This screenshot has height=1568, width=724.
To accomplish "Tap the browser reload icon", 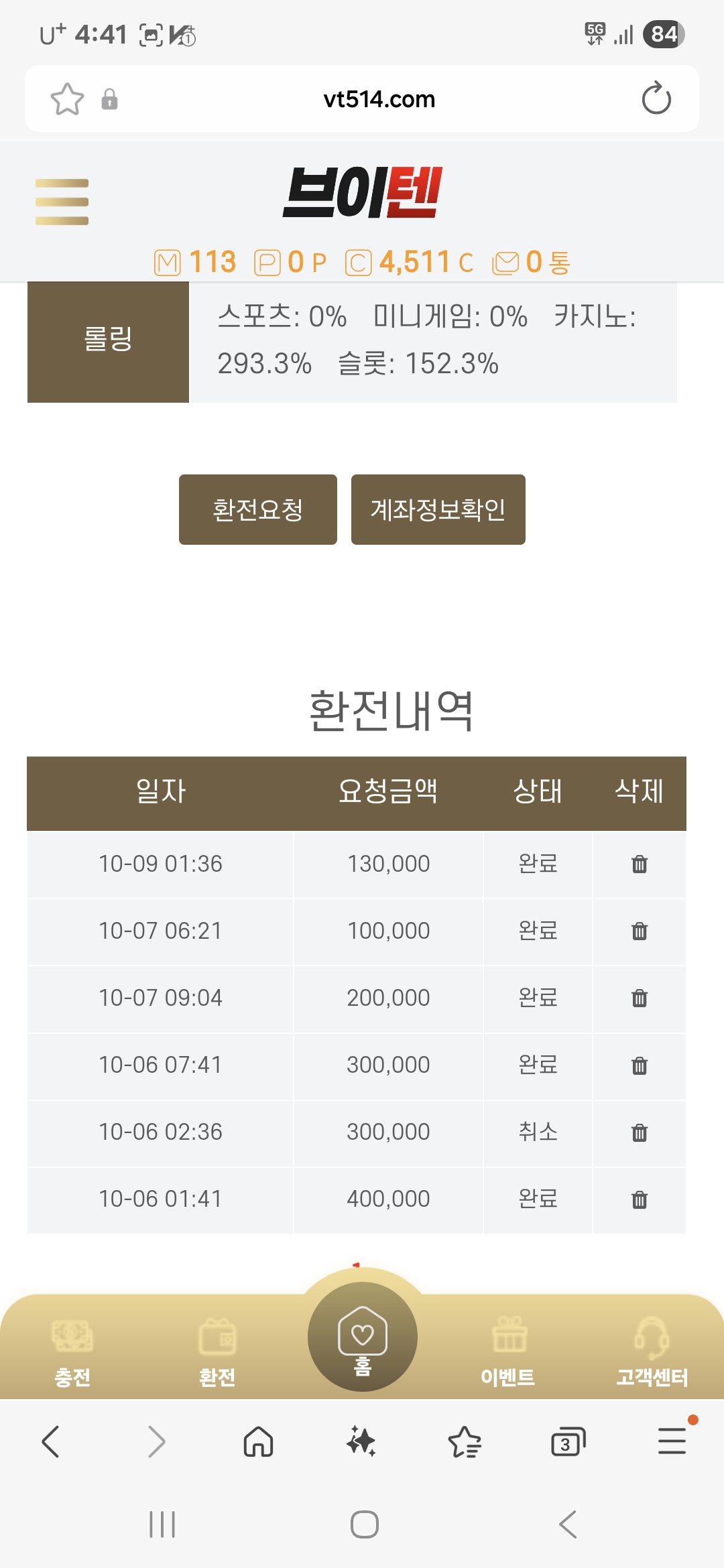I will [656, 99].
